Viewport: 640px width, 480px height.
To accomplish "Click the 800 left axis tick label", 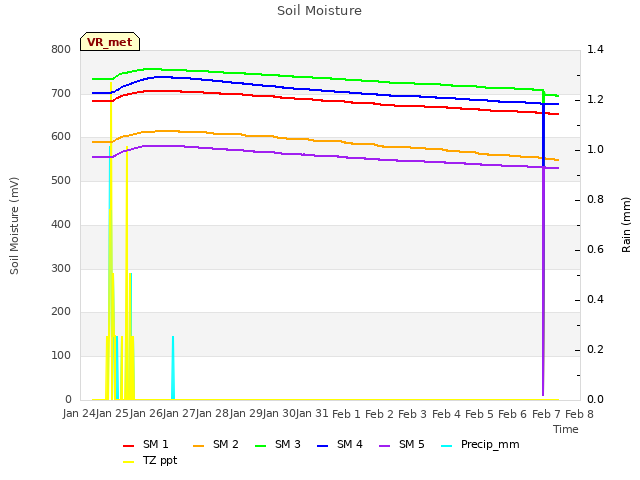I will click(x=61, y=49).
